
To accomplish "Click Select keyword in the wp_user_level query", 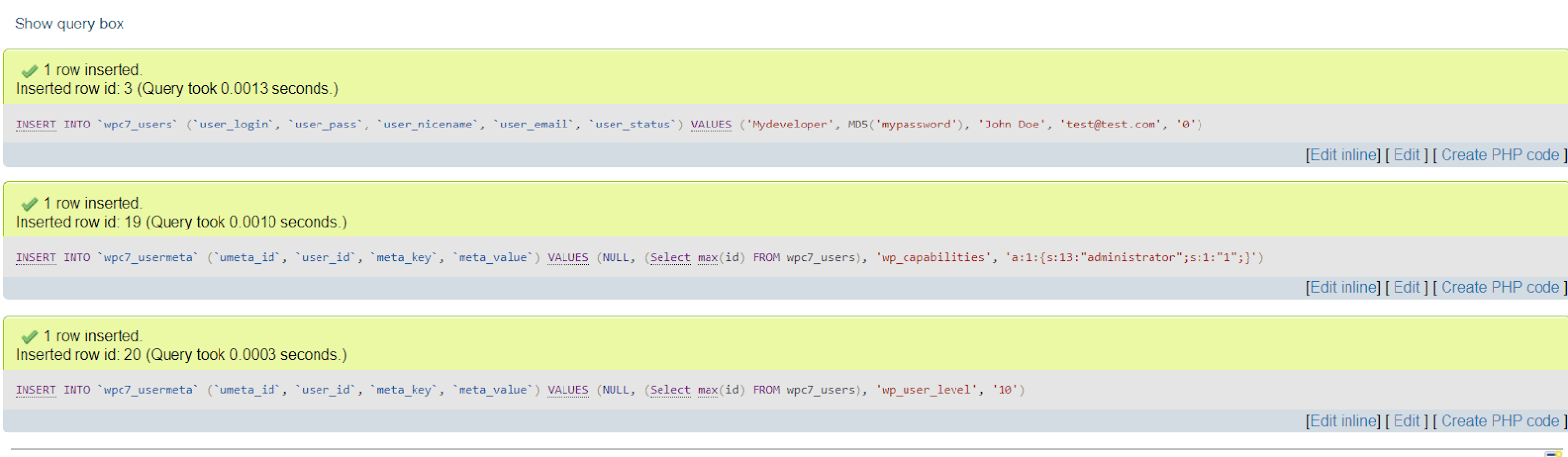I will coord(670,390).
